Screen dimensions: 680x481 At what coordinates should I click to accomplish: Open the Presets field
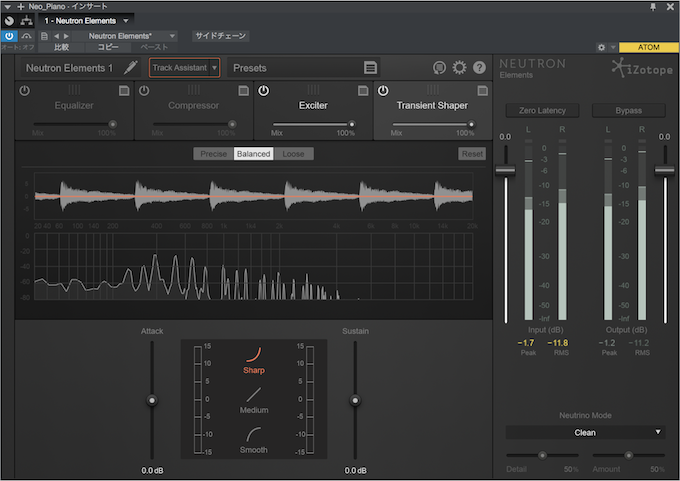pos(304,68)
